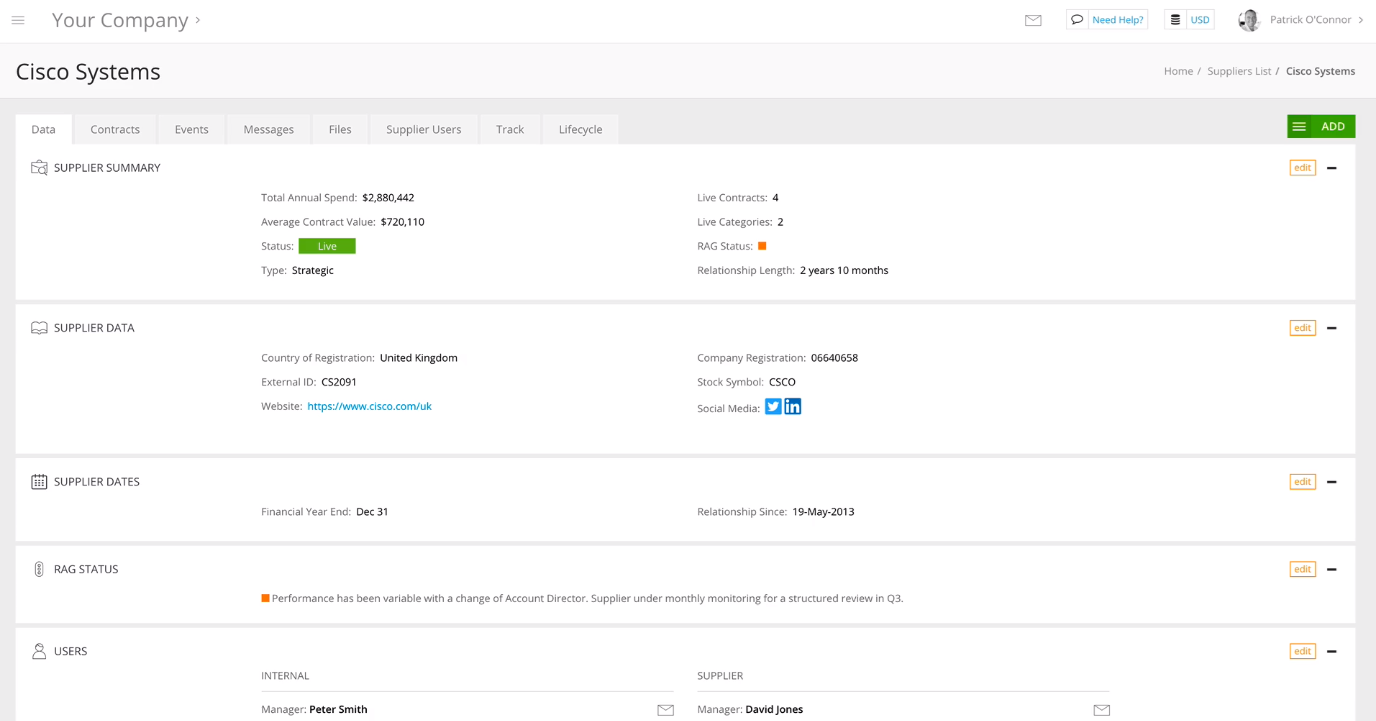1376x721 pixels.
Task: Click the orange RAG Status square in summary
Action: click(x=762, y=246)
